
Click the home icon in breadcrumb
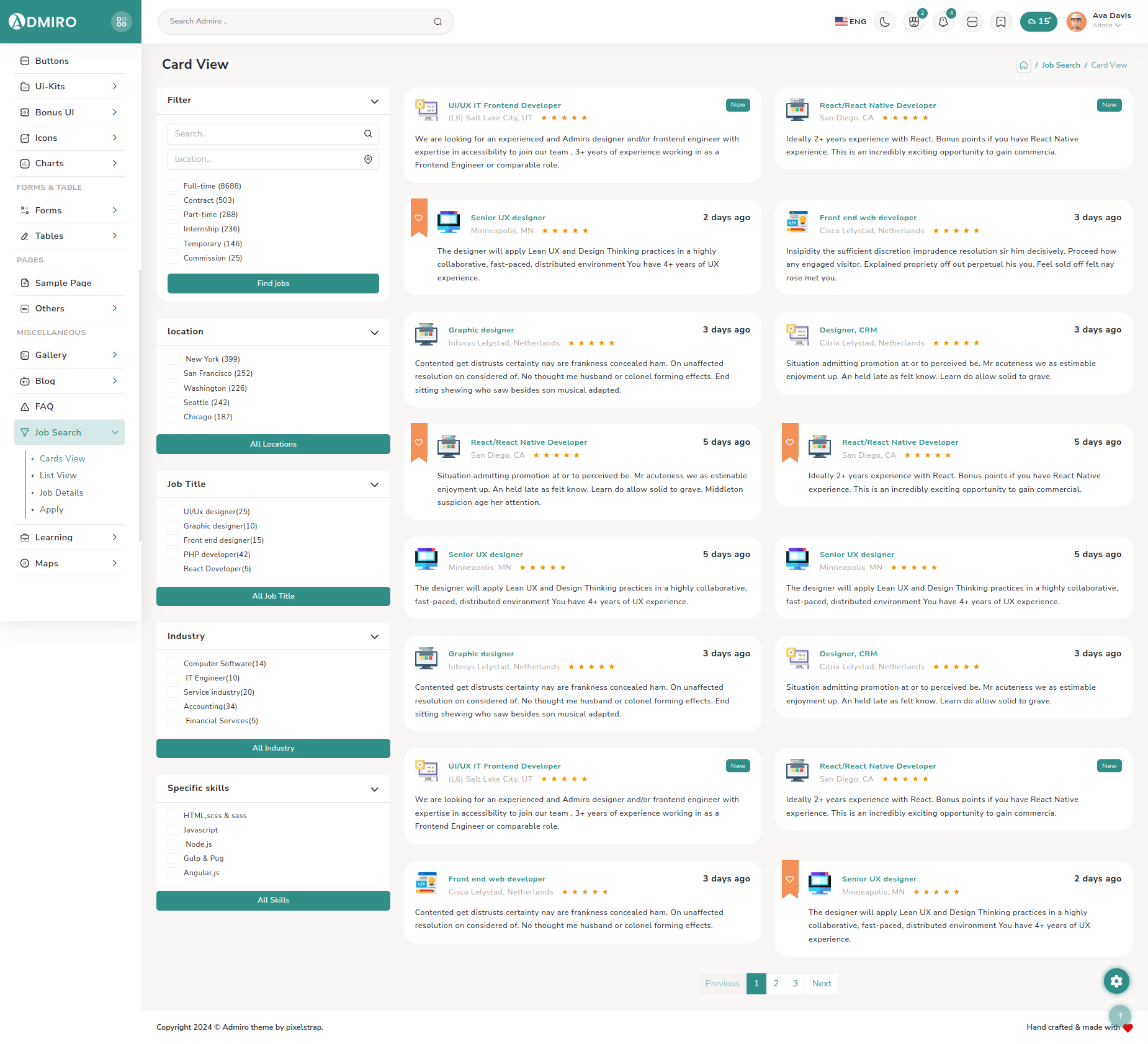tap(1023, 65)
